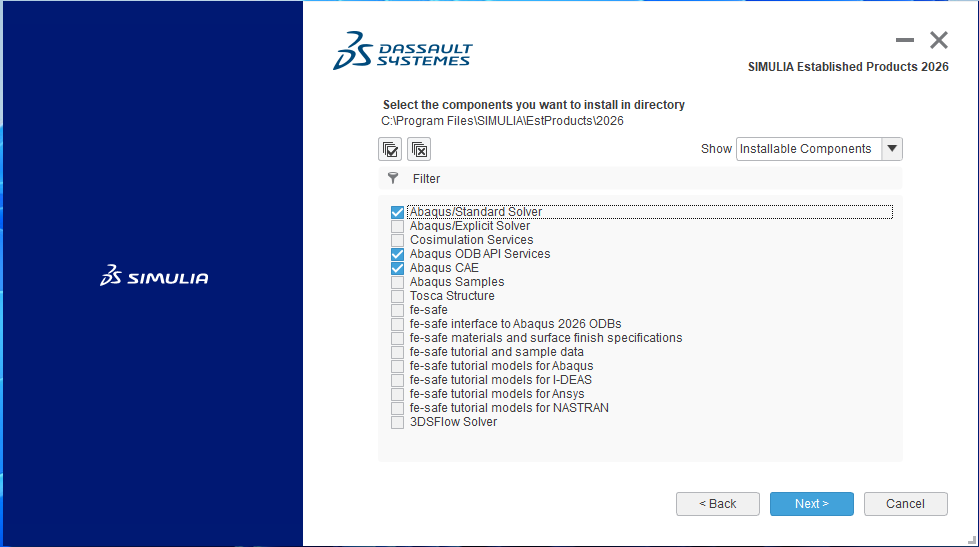This screenshot has height=547, width=979.
Task: Click the Abaqus Samples label
Action: (x=457, y=282)
